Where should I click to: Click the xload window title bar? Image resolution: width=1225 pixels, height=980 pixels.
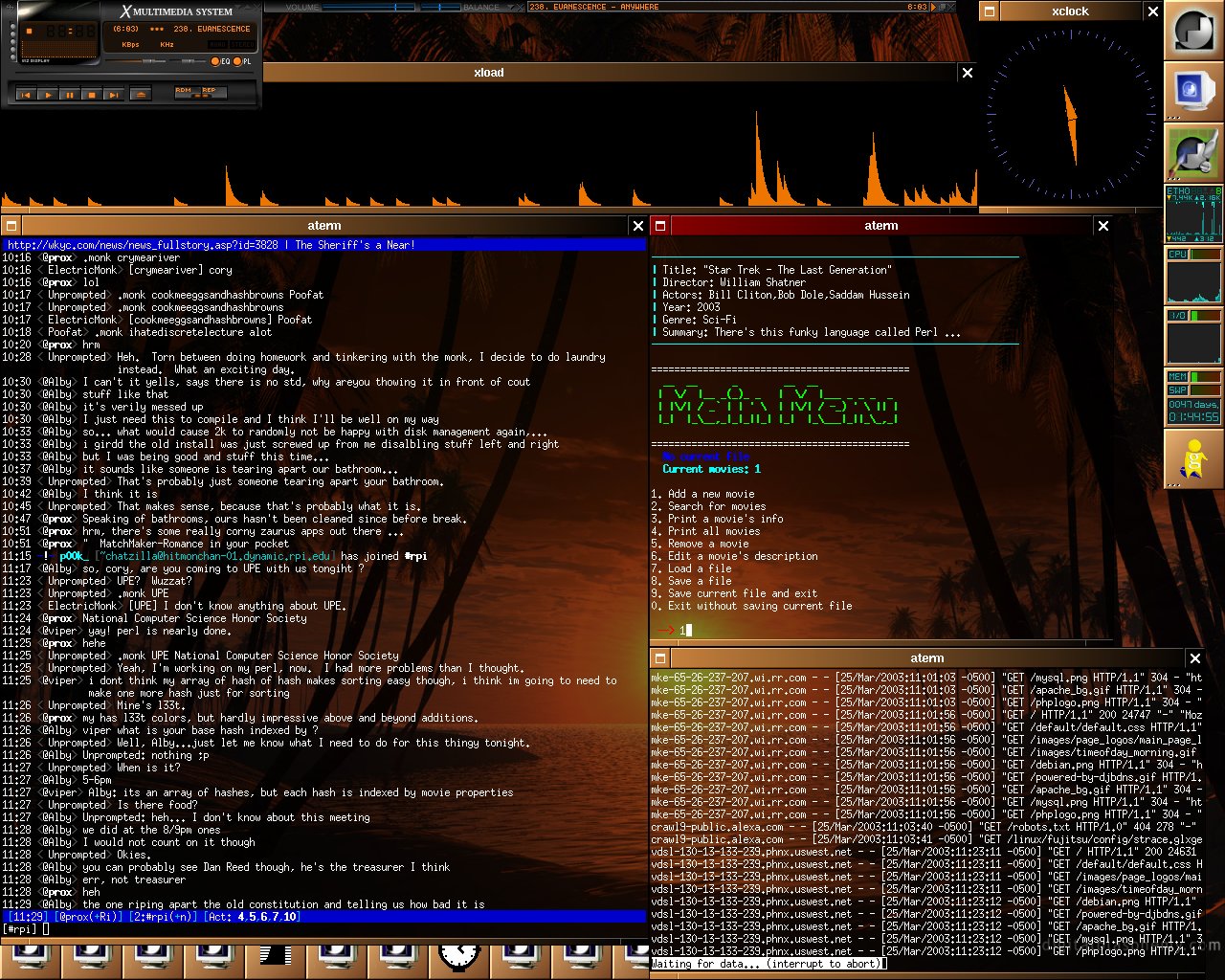click(488, 73)
